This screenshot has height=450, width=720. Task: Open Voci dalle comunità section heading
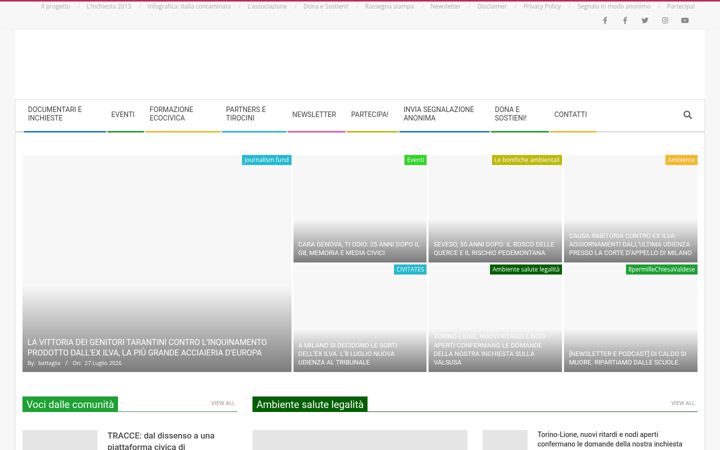point(70,404)
